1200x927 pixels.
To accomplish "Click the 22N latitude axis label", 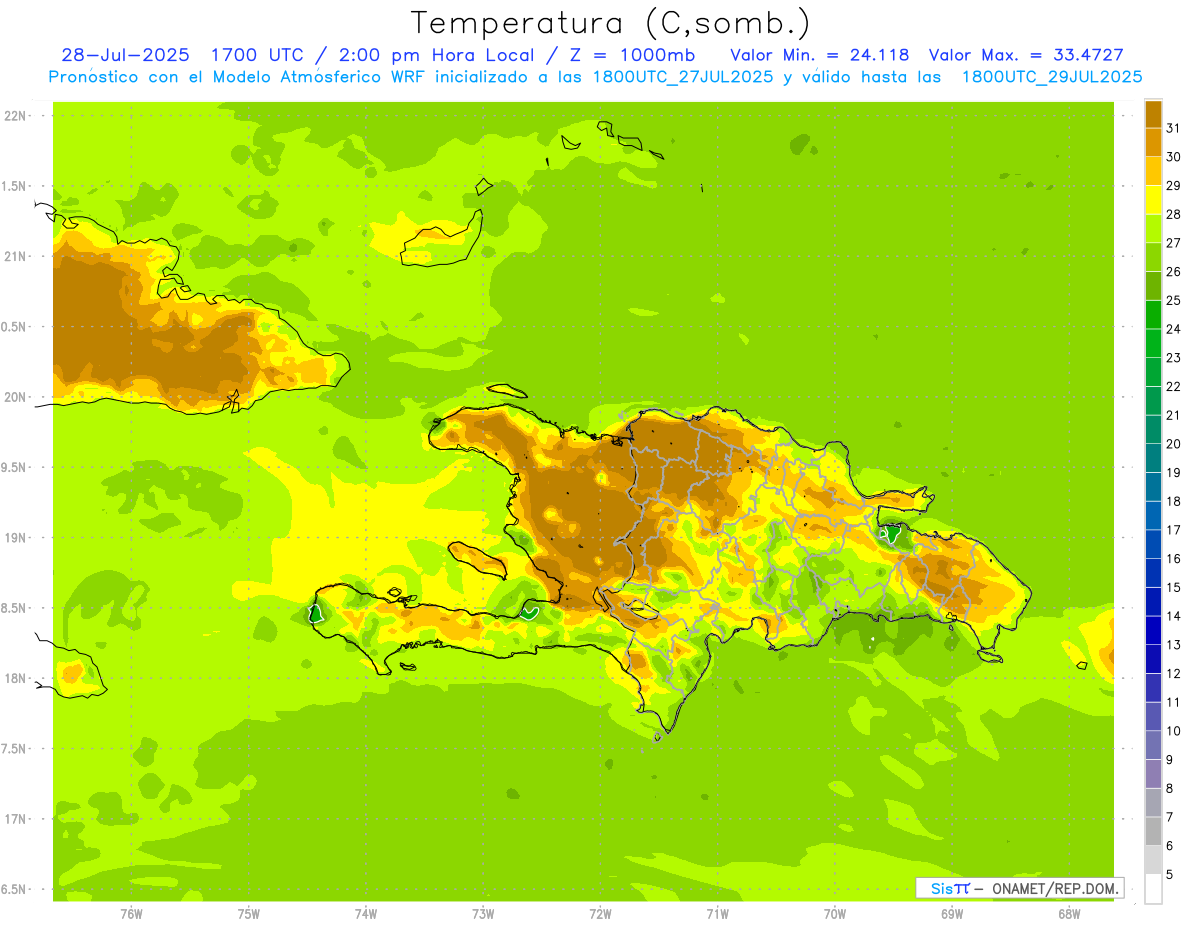I will pos(15,115).
